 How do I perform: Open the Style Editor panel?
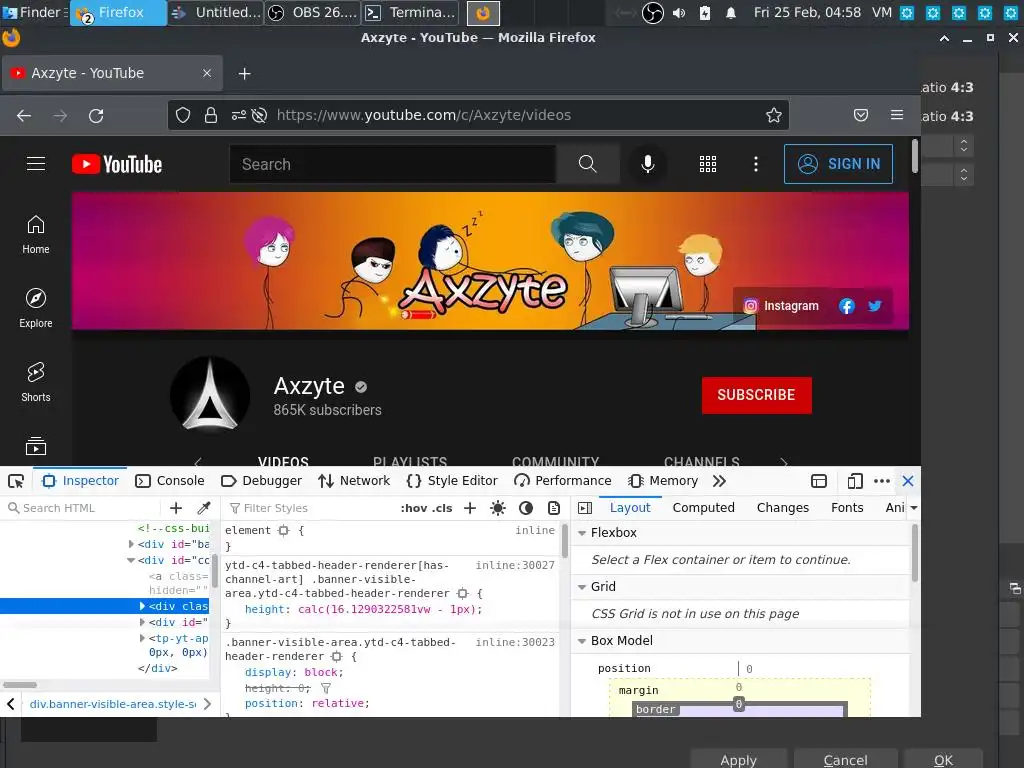tap(452, 481)
